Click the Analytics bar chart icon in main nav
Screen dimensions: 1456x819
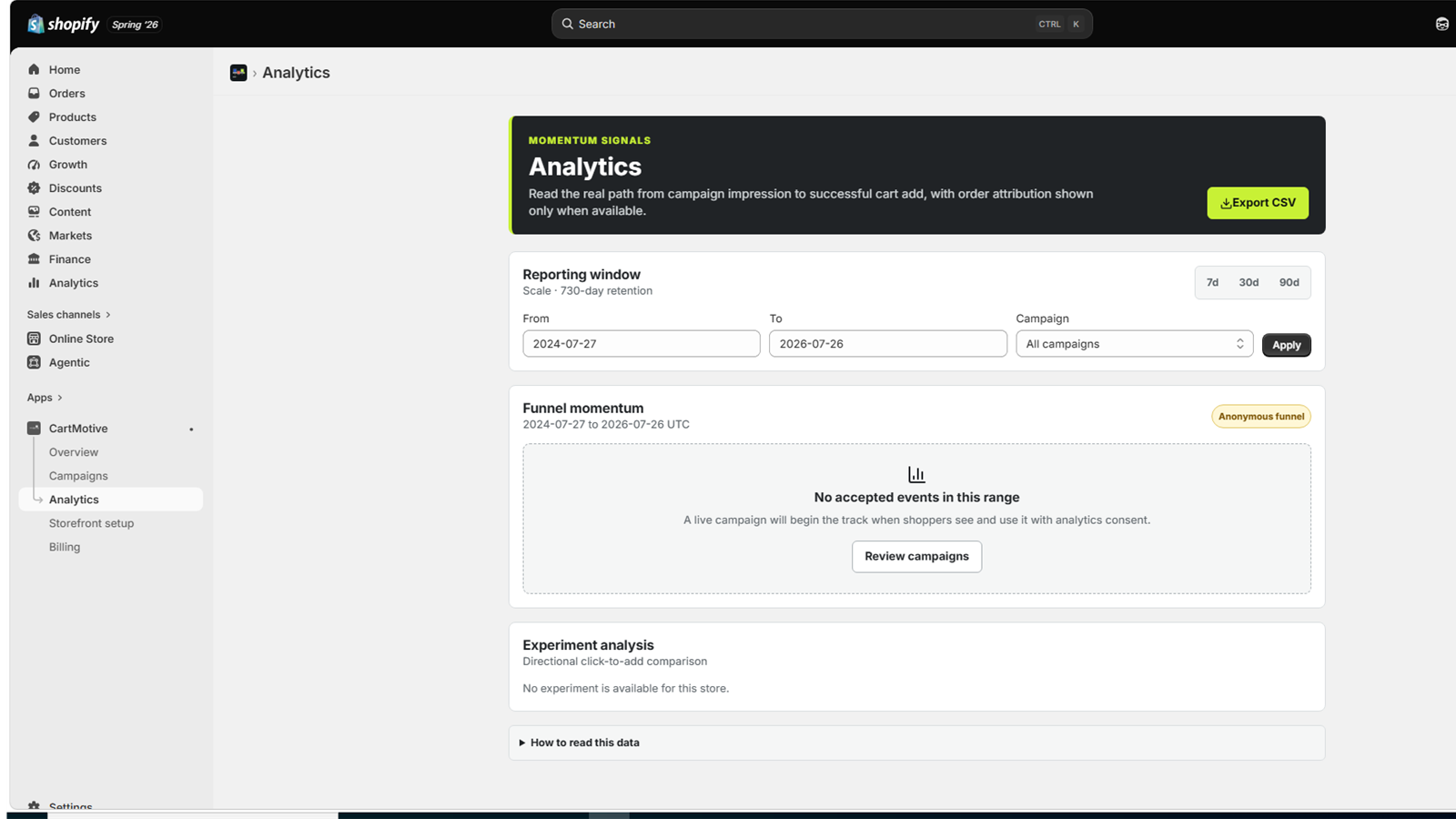(x=34, y=282)
